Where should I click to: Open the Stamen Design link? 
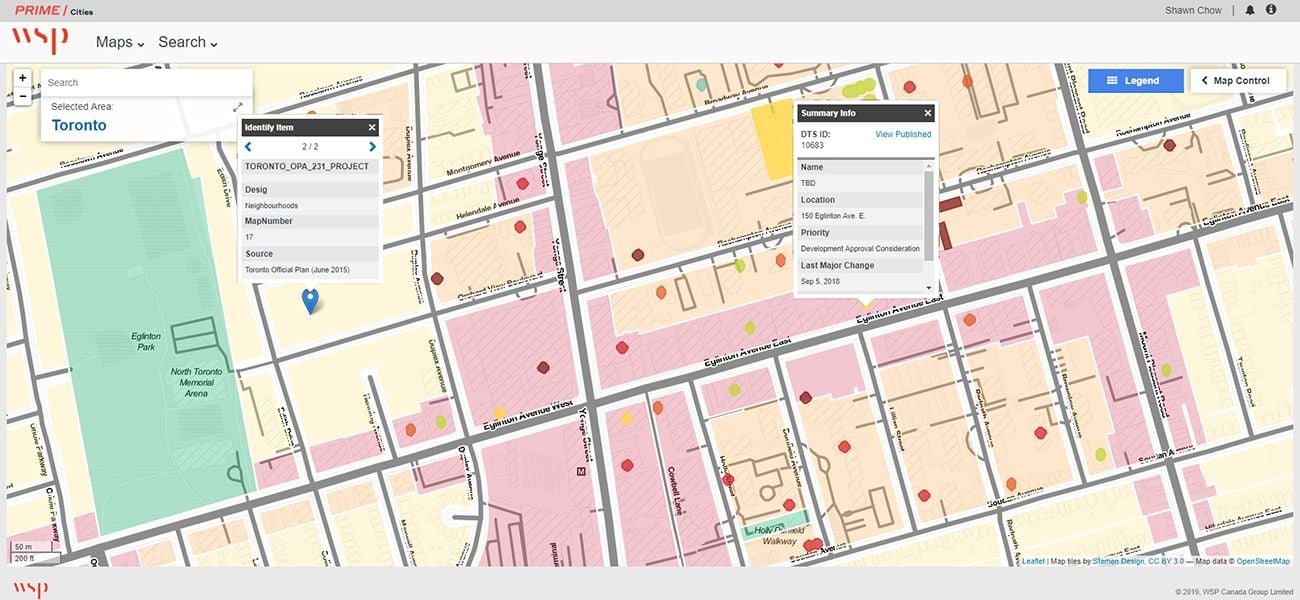click(1119, 561)
